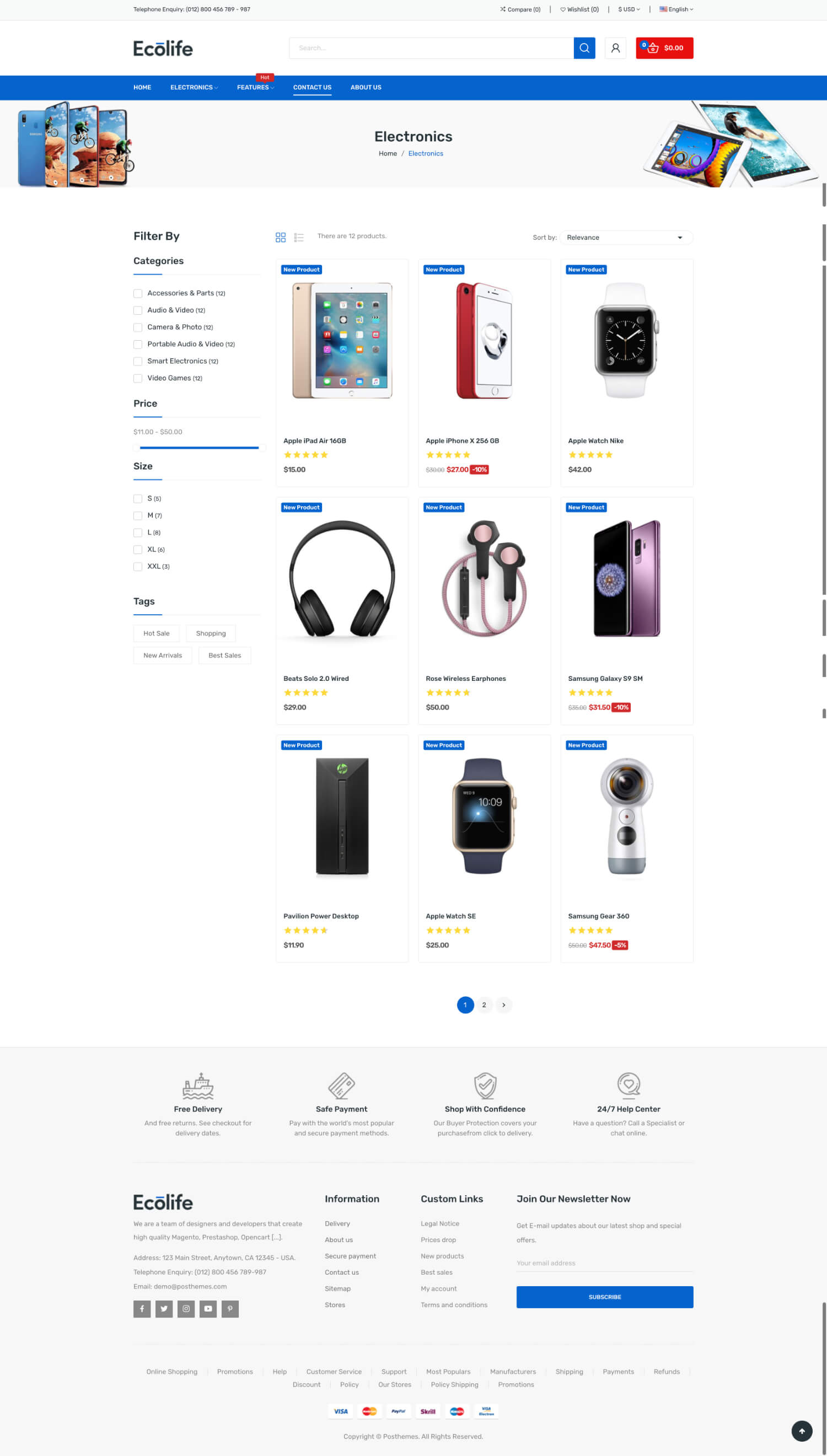Go to About Us menu item
The width and height of the screenshot is (827, 1456).
[x=366, y=88]
